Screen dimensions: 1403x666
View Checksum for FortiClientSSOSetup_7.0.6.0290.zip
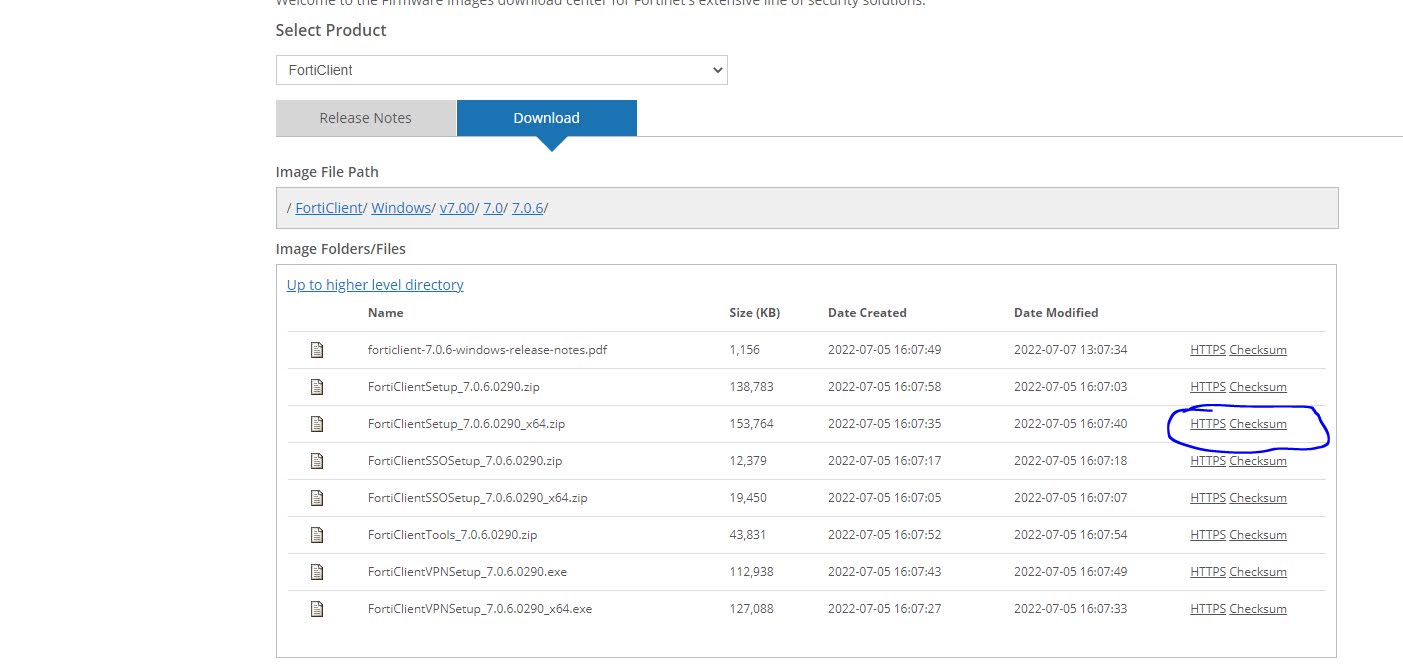click(x=1258, y=461)
